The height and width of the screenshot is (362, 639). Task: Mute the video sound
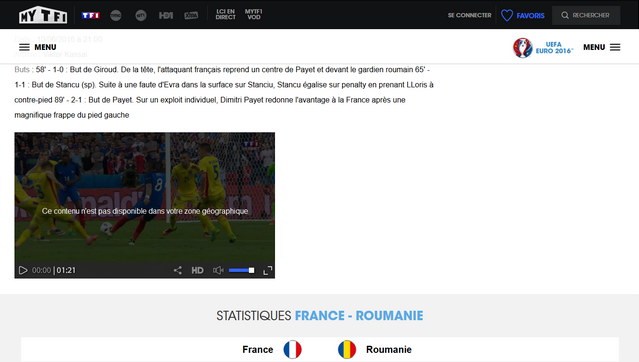[218, 270]
